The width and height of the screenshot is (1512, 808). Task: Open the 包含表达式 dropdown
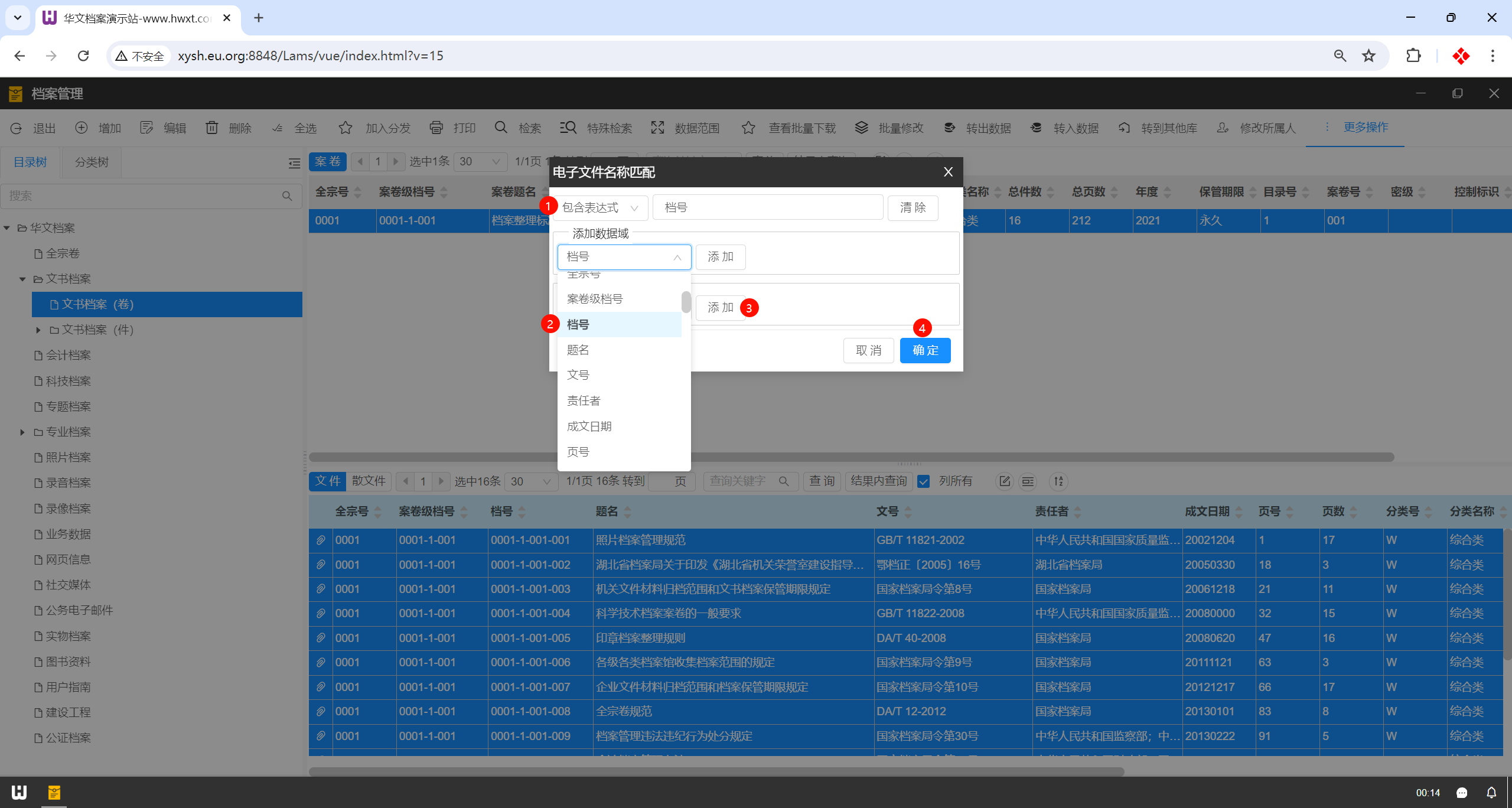(599, 207)
